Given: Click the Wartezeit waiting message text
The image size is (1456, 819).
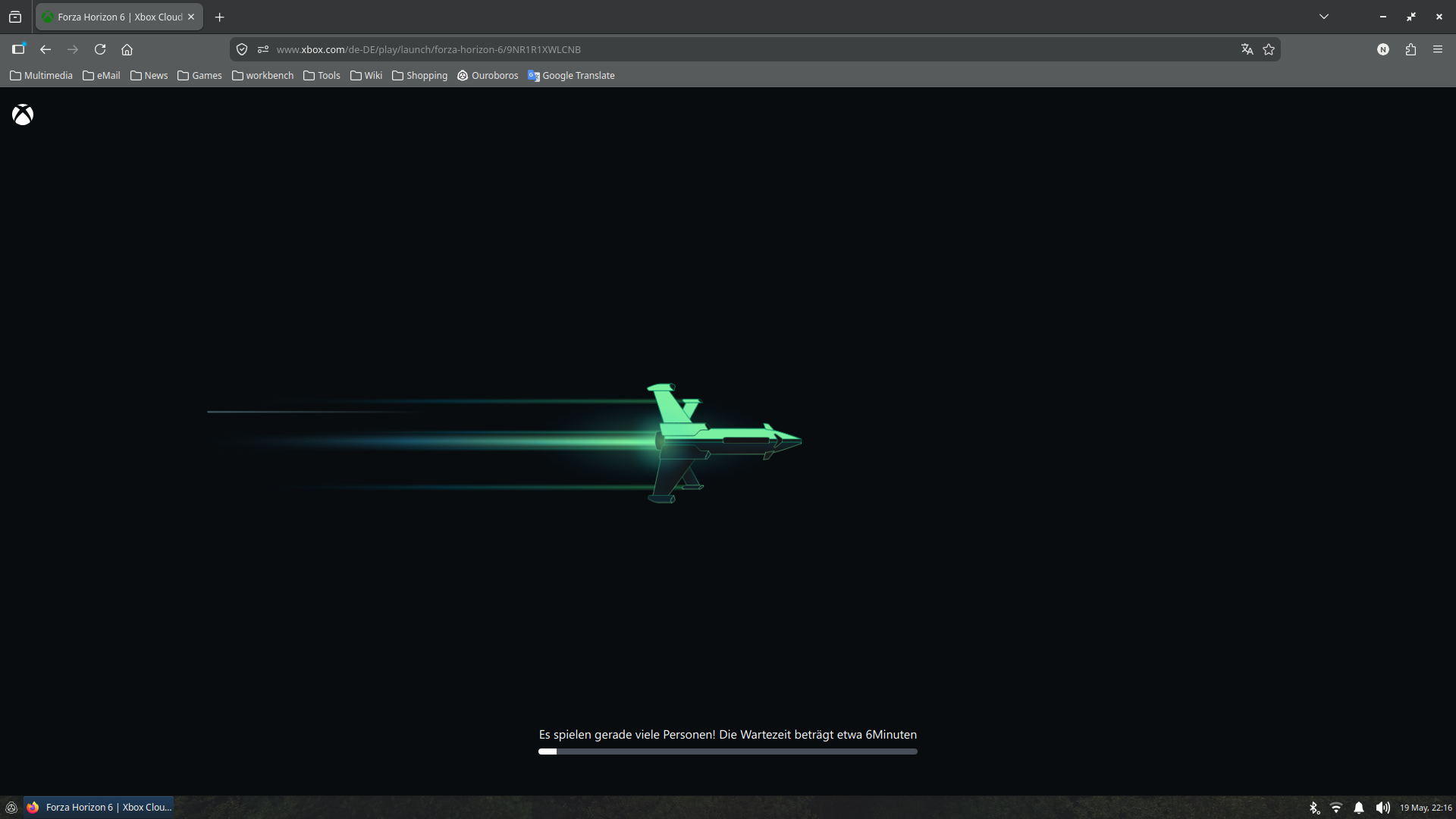Looking at the screenshot, I should click(x=728, y=734).
